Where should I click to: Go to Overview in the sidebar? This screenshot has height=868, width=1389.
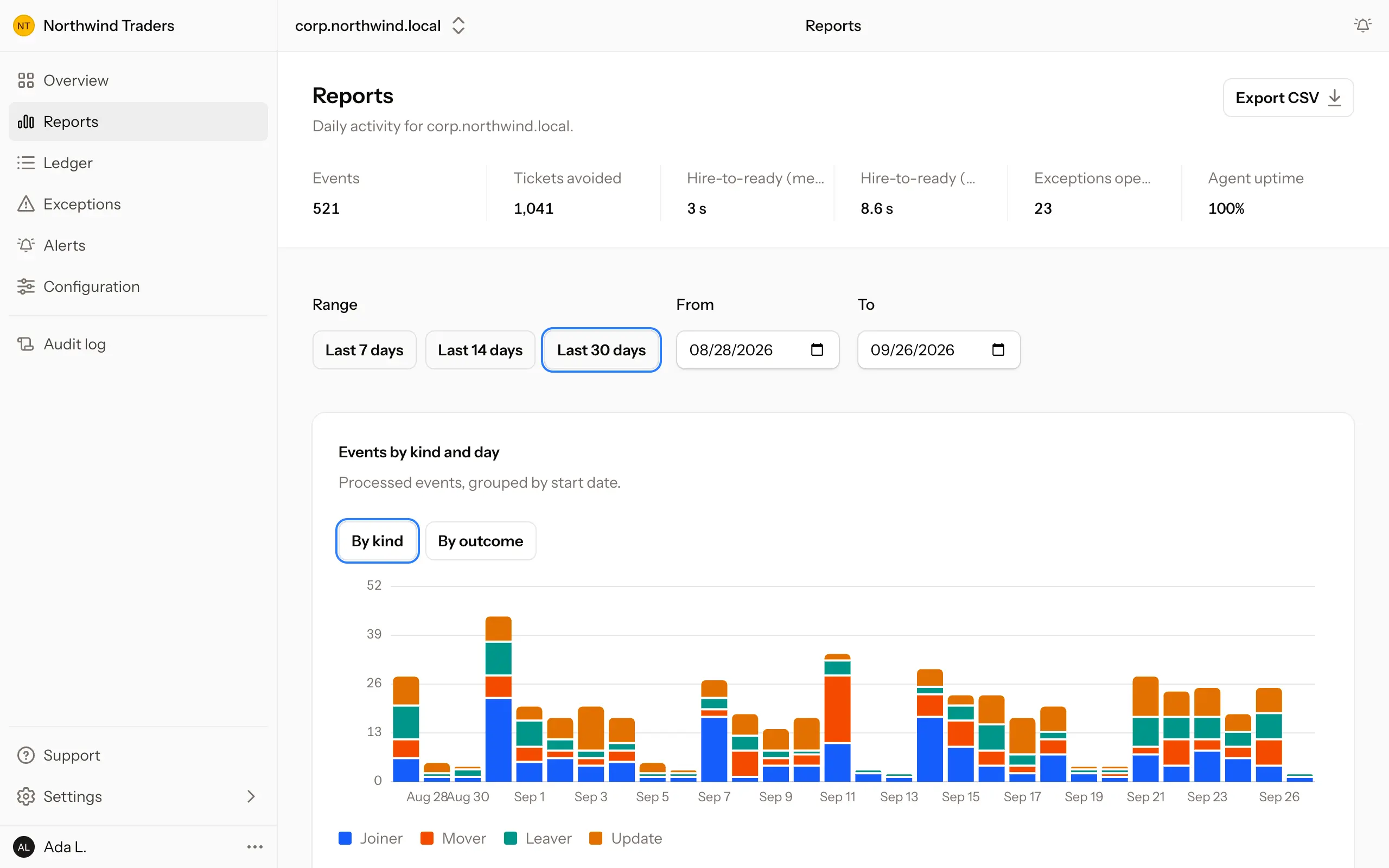click(138, 80)
